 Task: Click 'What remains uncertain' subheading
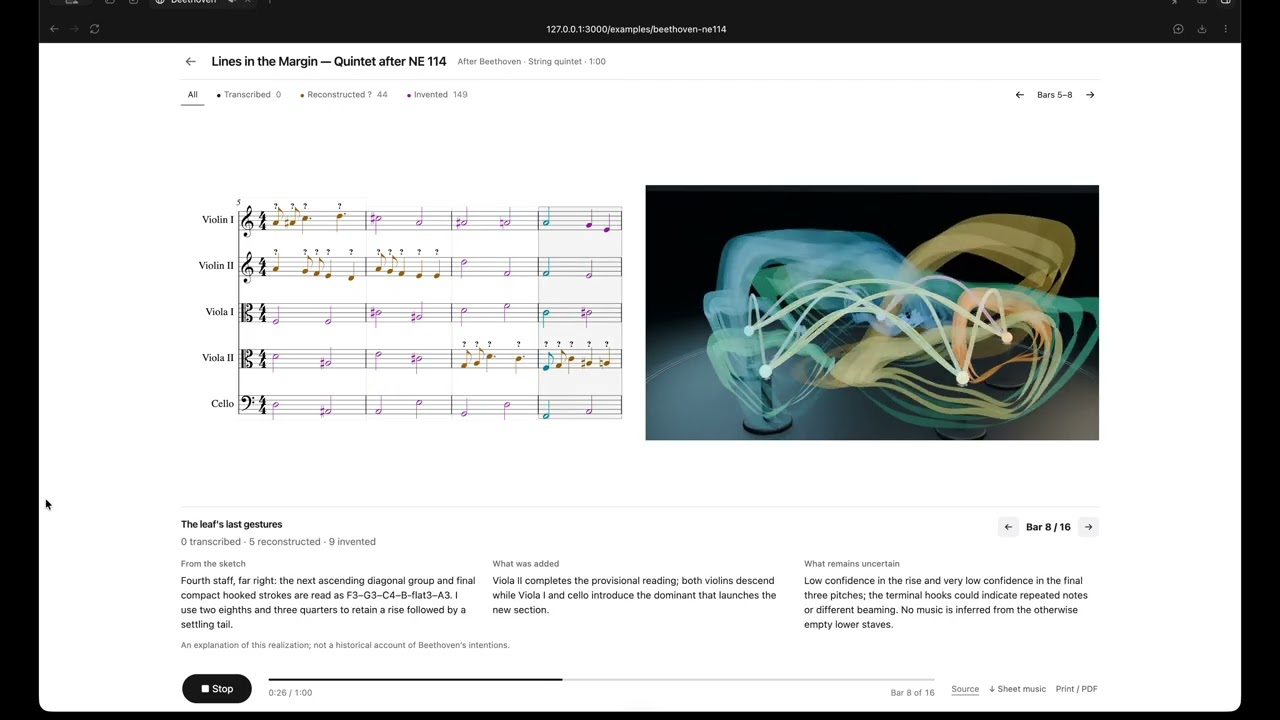coord(852,564)
